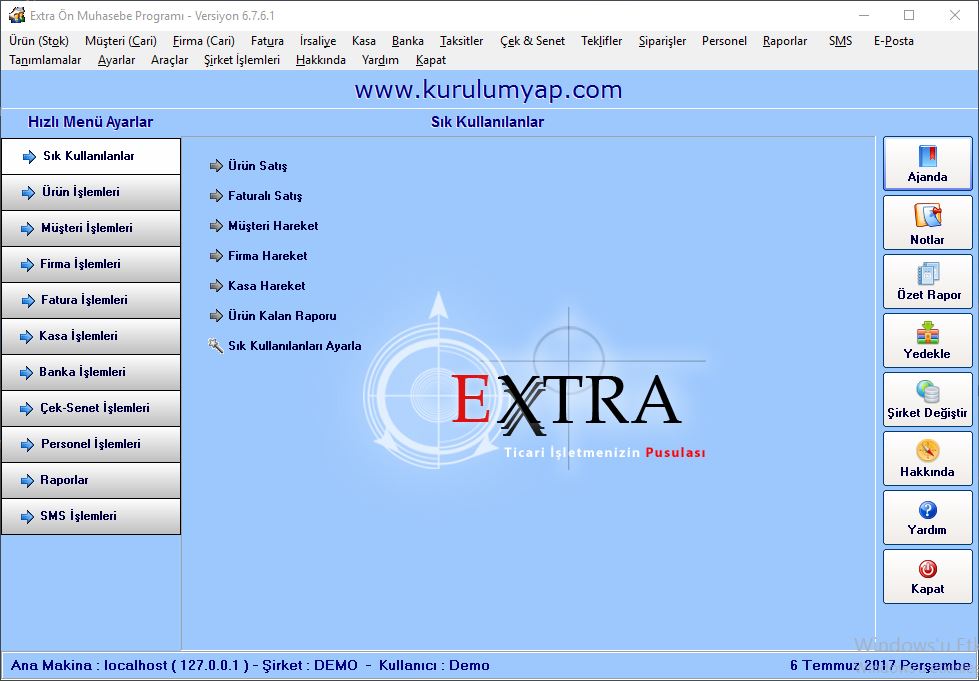Click Kapat in the menu bar
Viewport: 979px width, 681px height.
(x=431, y=60)
